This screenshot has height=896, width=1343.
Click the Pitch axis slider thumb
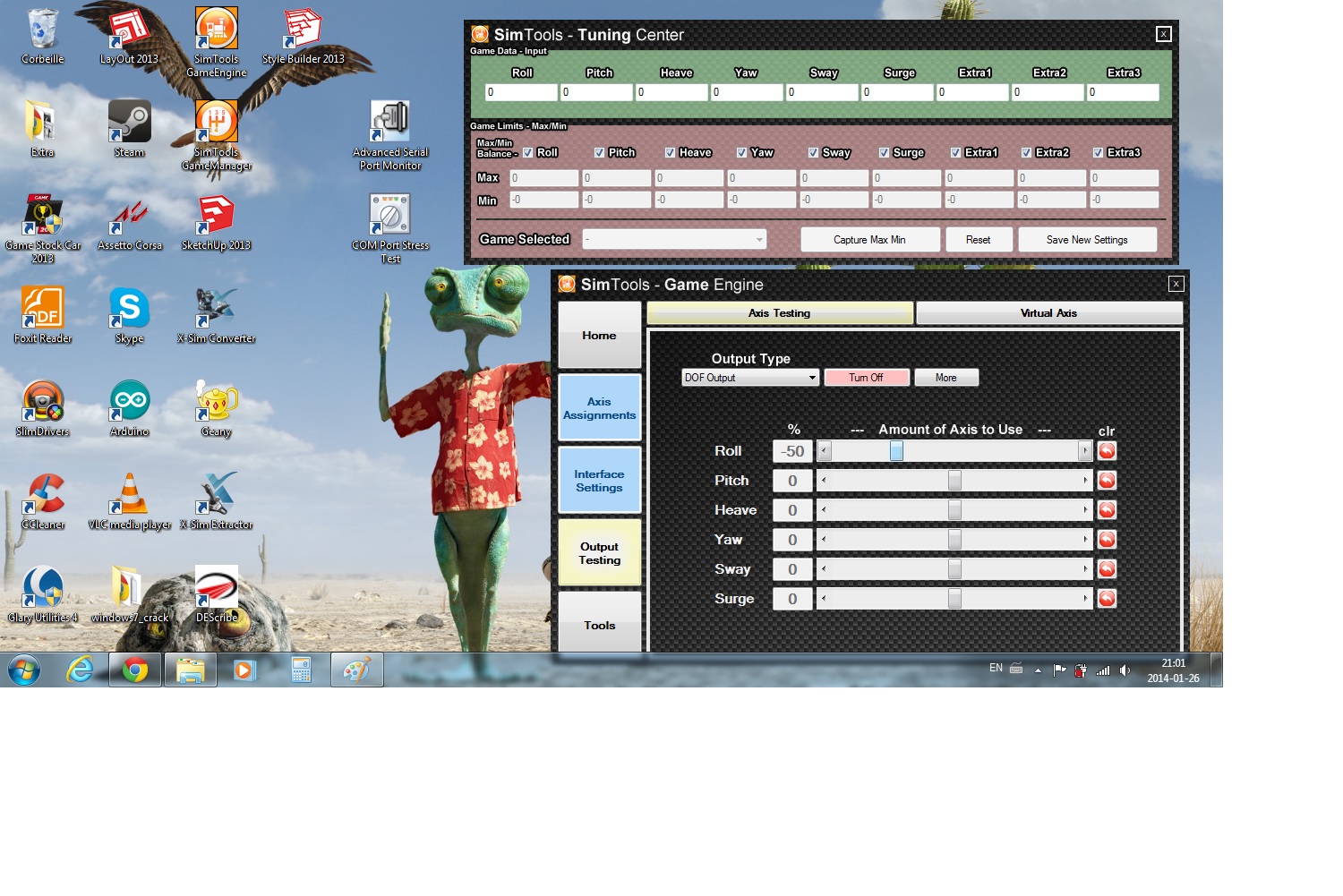954,481
